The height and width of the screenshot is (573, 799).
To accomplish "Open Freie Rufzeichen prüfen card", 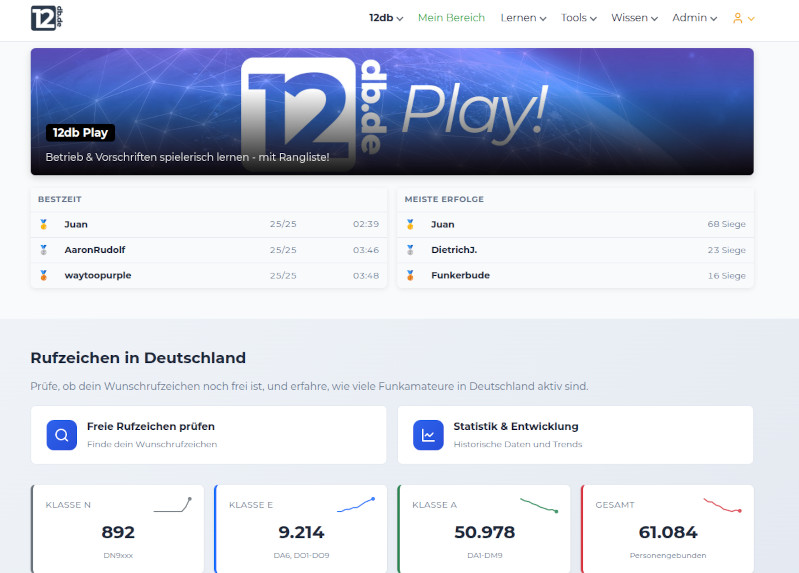I will [x=208, y=435].
